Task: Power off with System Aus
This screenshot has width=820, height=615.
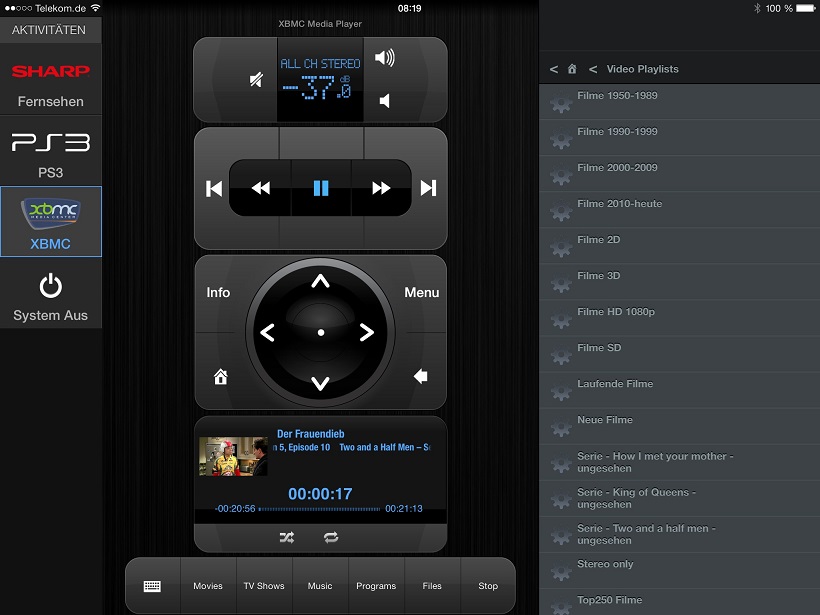Action: [51, 293]
